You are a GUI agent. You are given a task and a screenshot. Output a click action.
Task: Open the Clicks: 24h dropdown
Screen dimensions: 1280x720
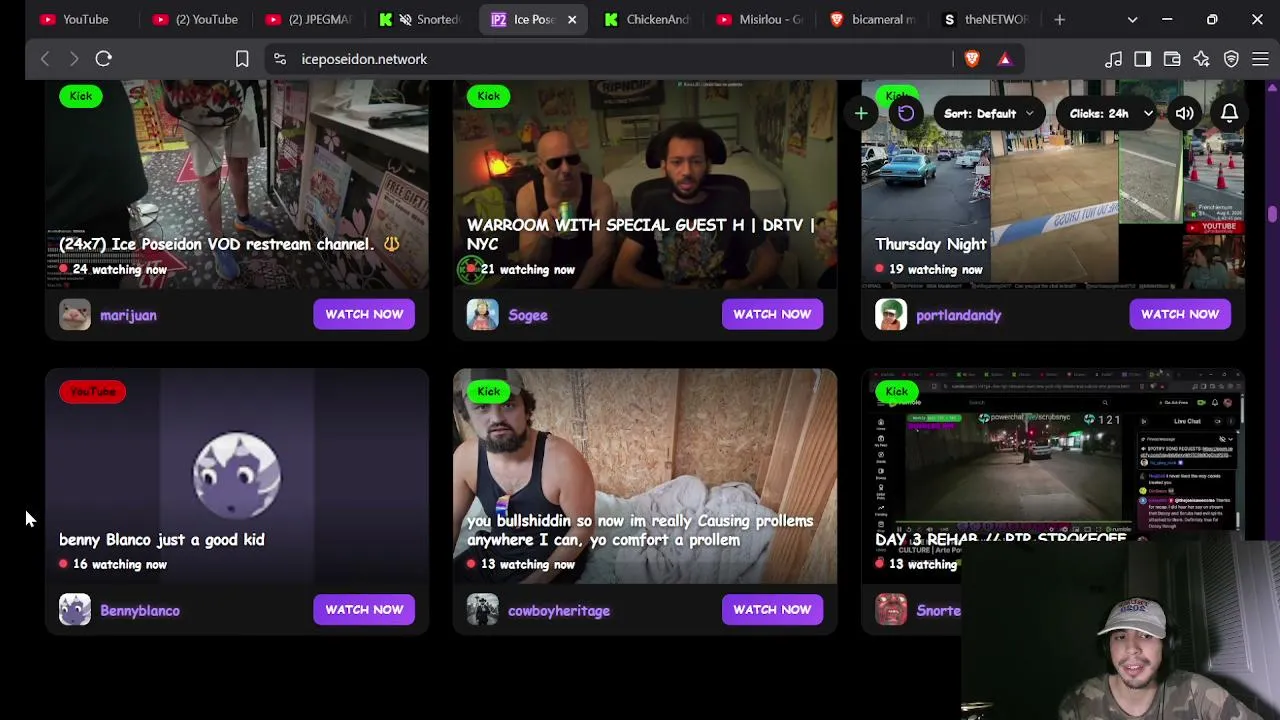1109,114
